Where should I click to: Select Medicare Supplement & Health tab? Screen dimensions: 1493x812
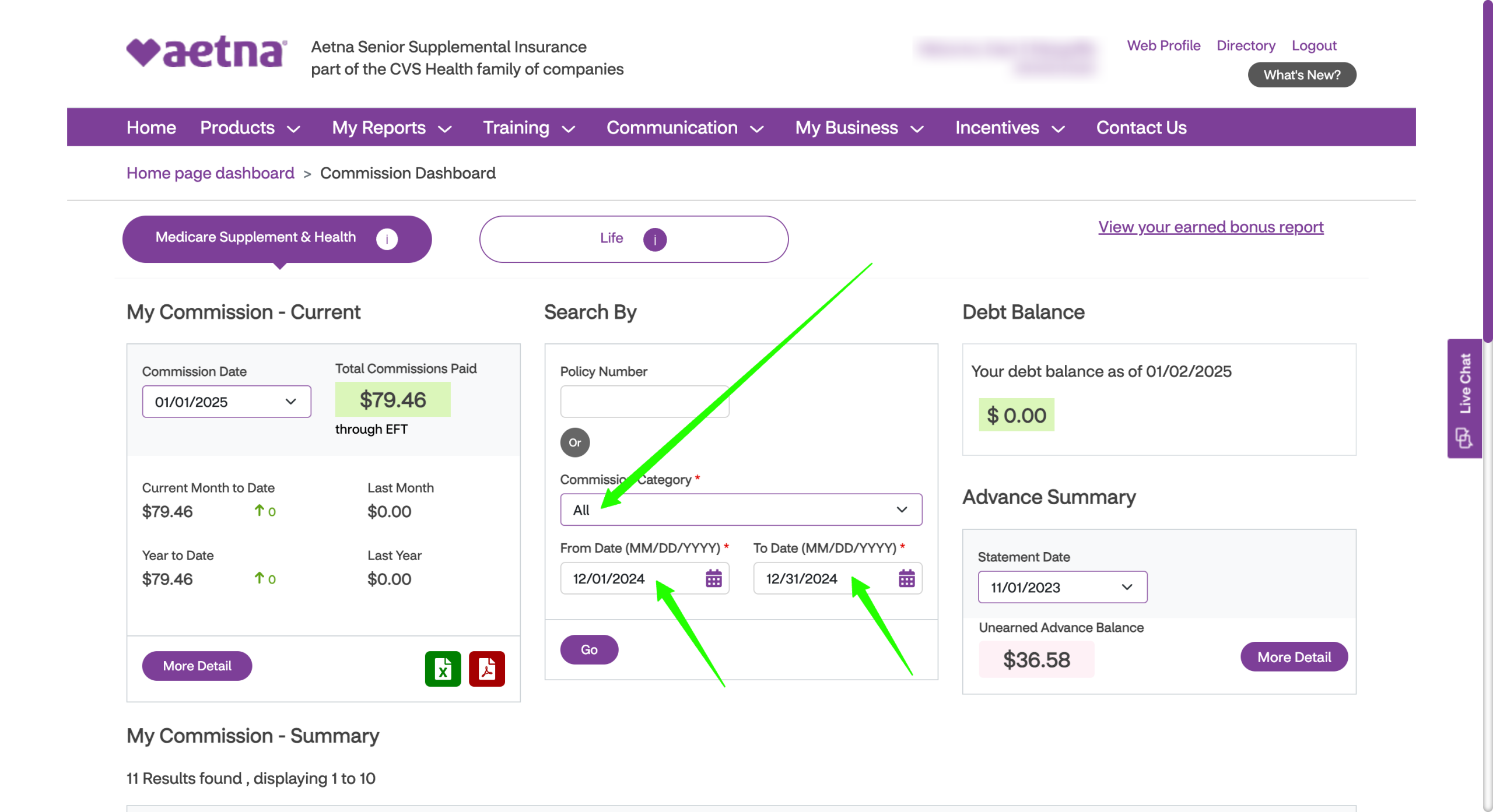pyautogui.click(x=277, y=238)
